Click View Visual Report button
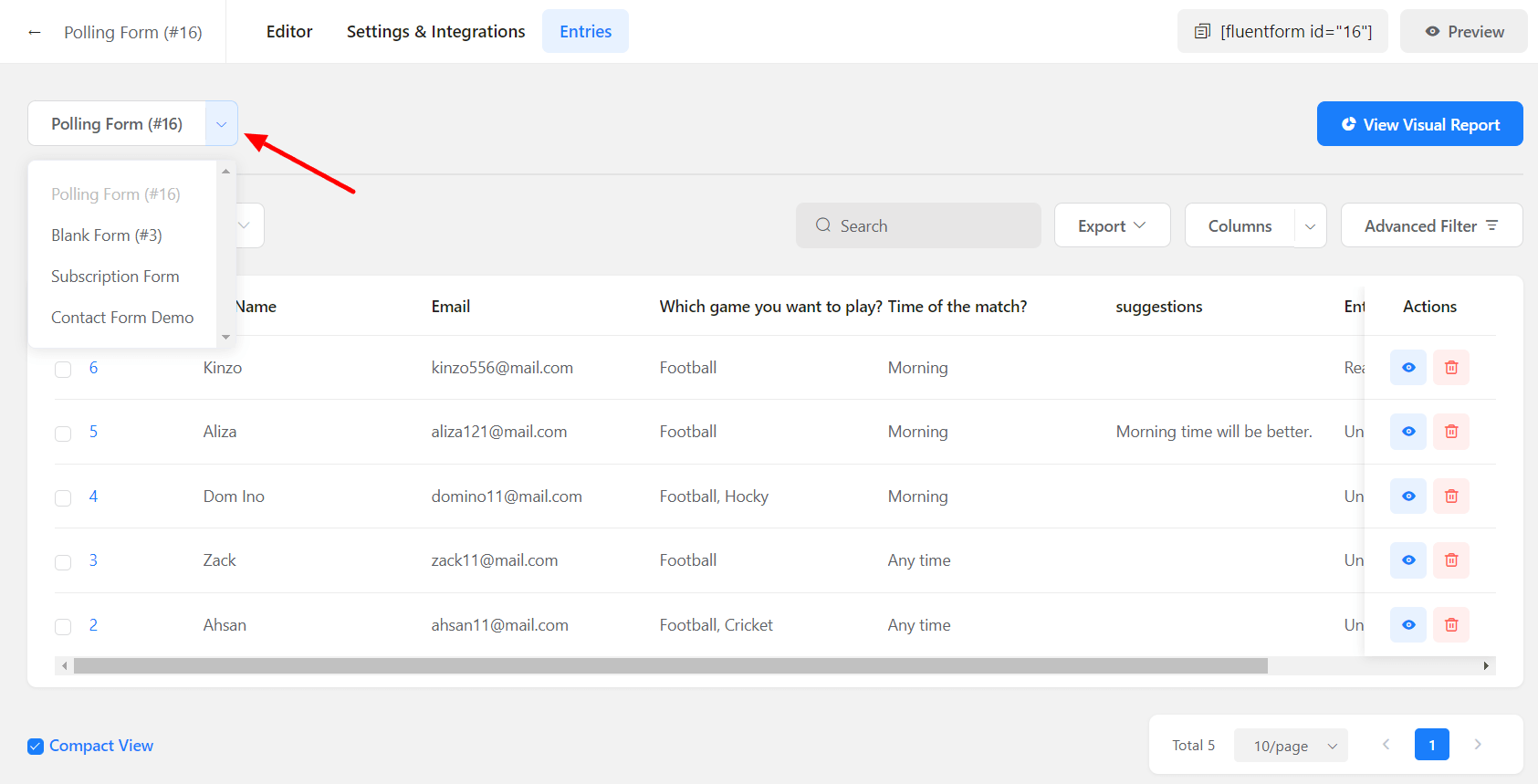The height and width of the screenshot is (784, 1538). [1419, 124]
